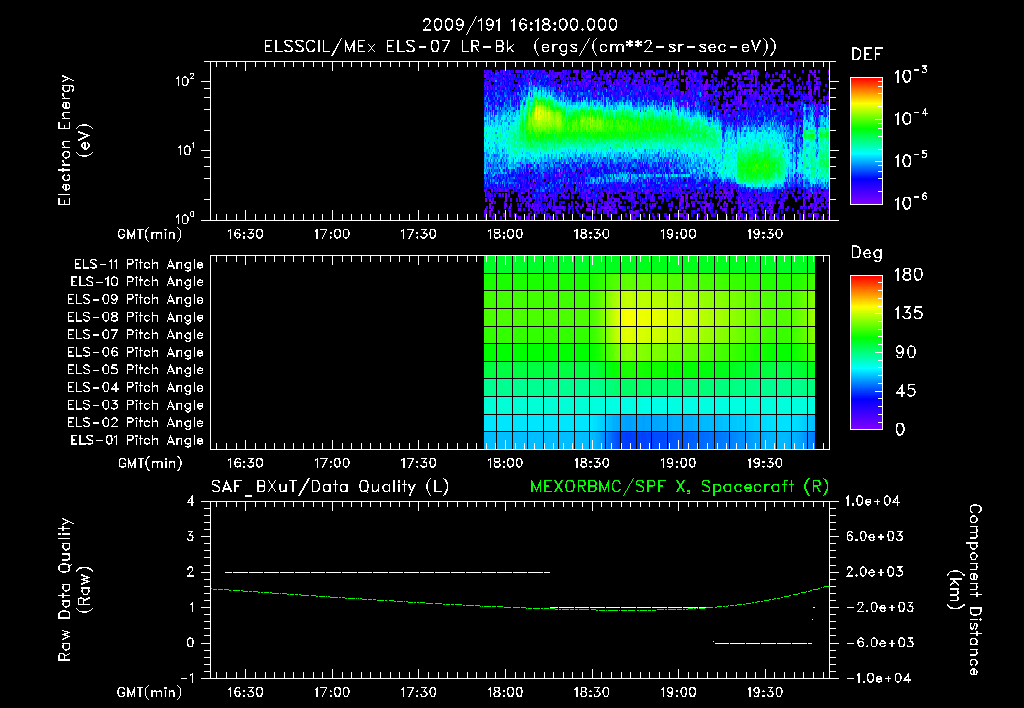Click the 2.0e+03 right axis tick
Screen dimensions: 1024x708
pyautogui.click(x=875, y=572)
